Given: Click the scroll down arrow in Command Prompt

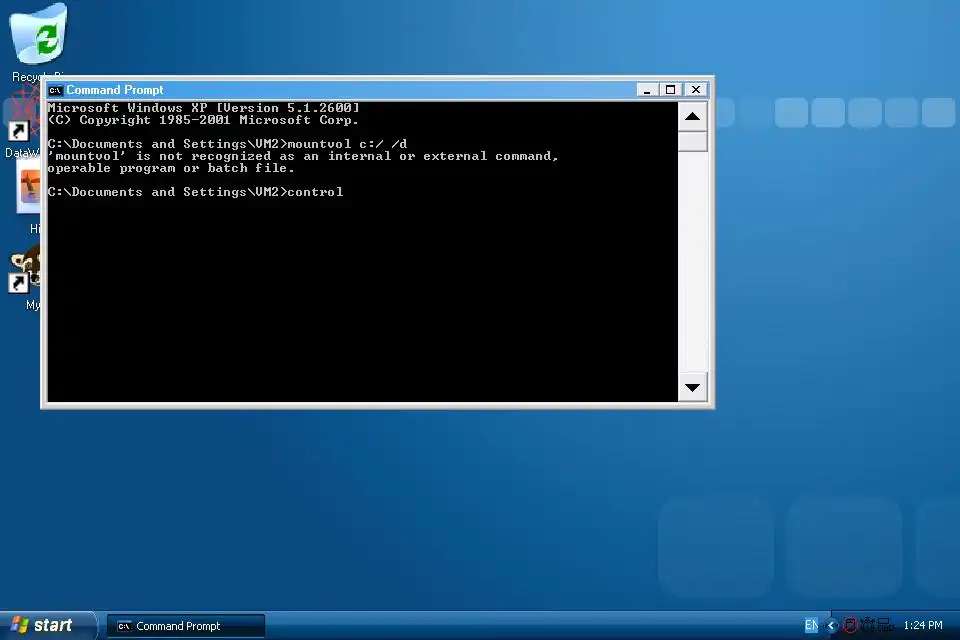Looking at the screenshot, I should (692, 387).
